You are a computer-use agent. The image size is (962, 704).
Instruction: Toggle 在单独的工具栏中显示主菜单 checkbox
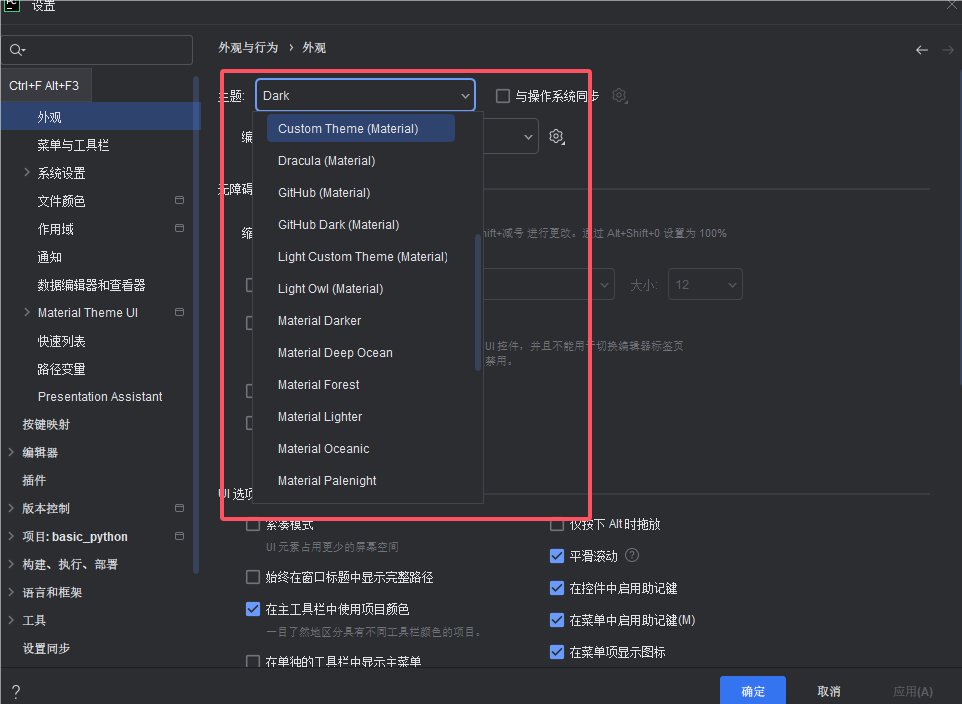click(x=253, y=661)
